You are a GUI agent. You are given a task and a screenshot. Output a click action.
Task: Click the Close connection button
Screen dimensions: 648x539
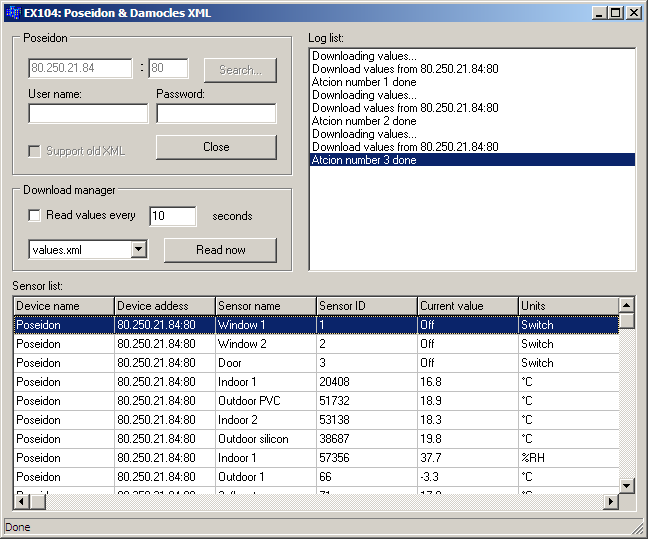(x=216, y=147)
